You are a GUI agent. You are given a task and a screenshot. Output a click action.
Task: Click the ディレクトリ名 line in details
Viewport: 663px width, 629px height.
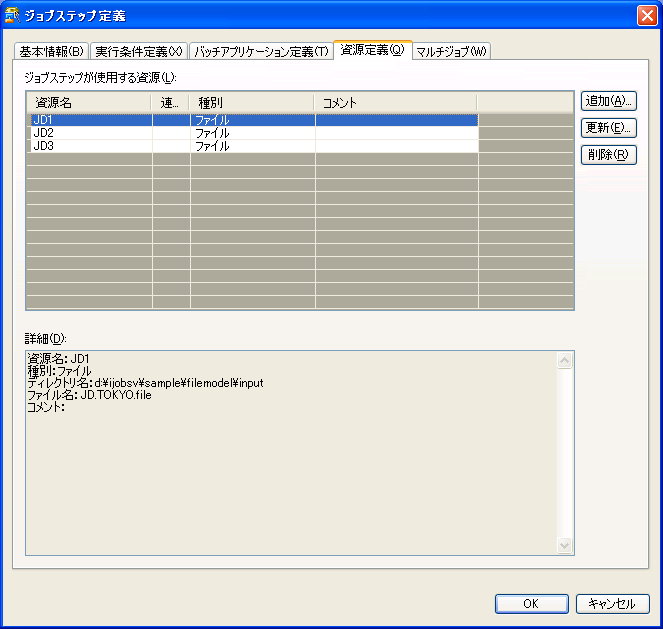145,383
